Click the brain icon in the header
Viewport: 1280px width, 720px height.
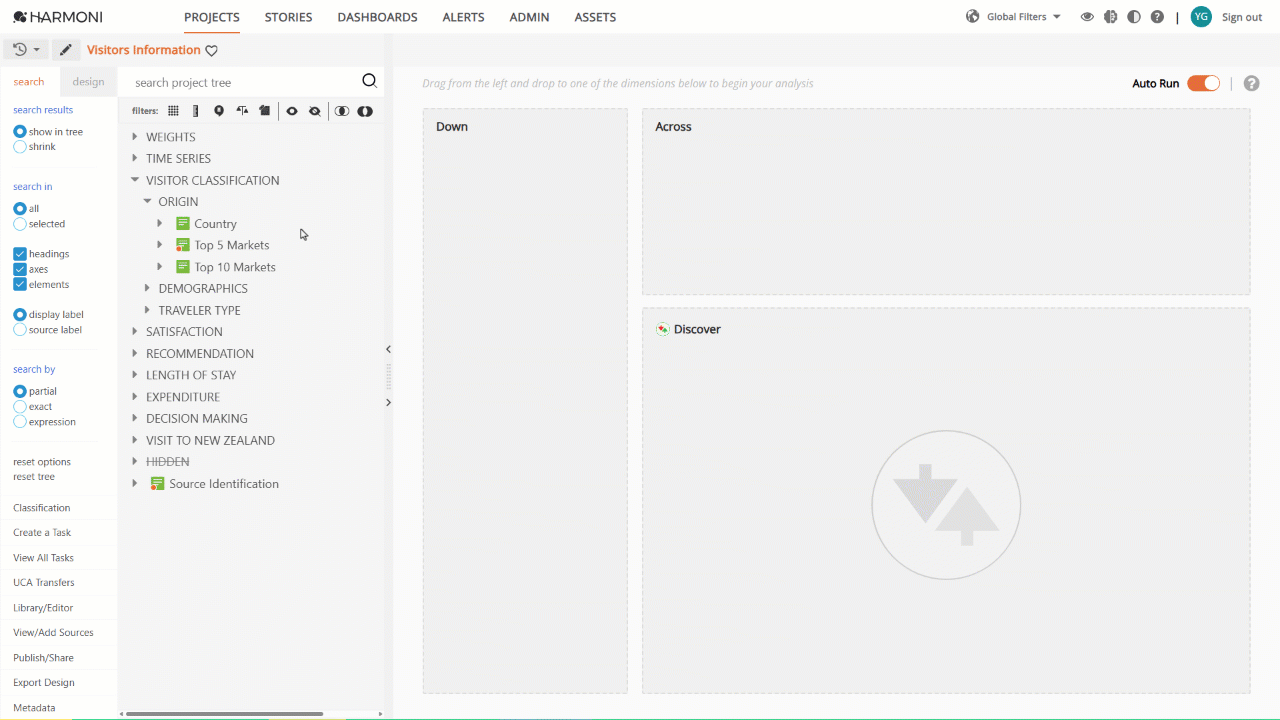click(1110, 17)
